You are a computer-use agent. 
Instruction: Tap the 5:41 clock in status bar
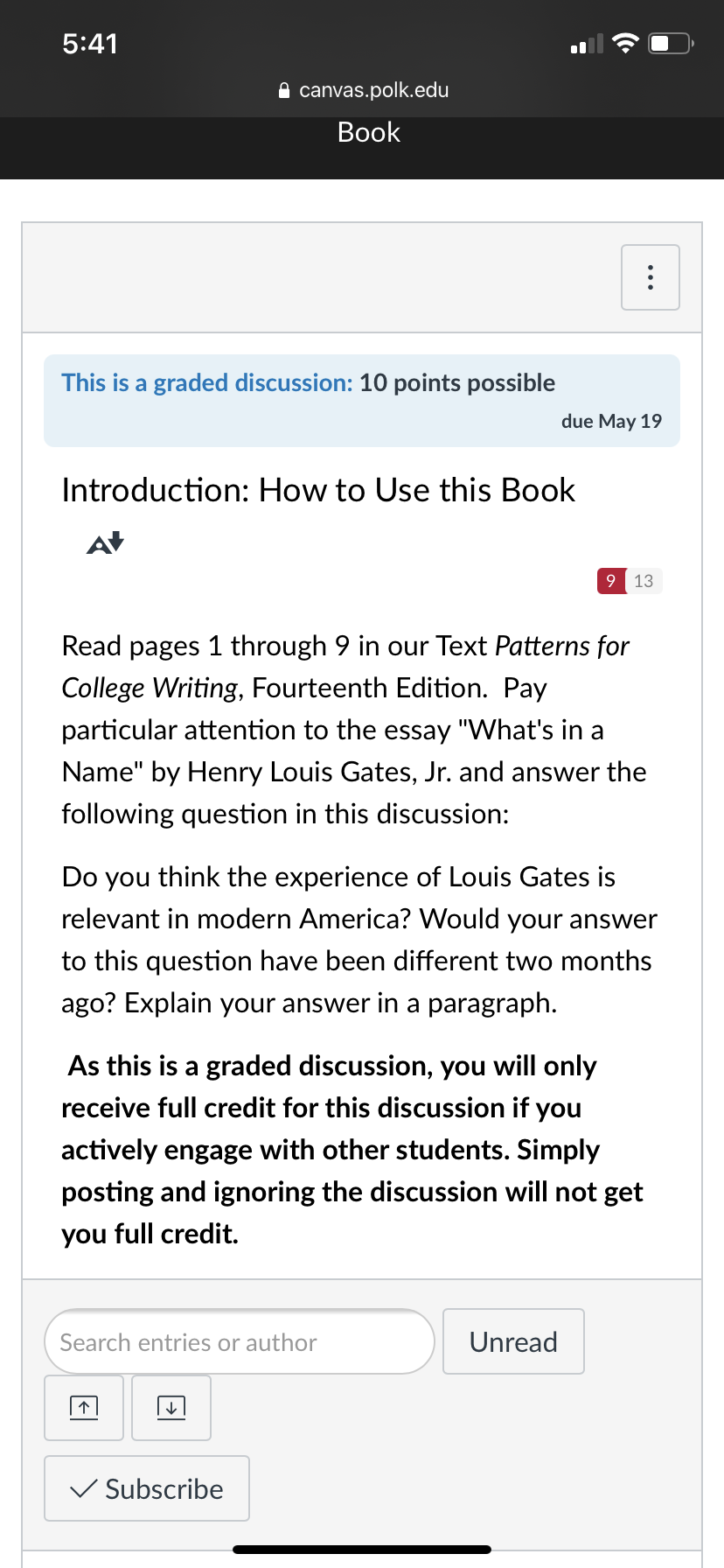coord(90,44)
